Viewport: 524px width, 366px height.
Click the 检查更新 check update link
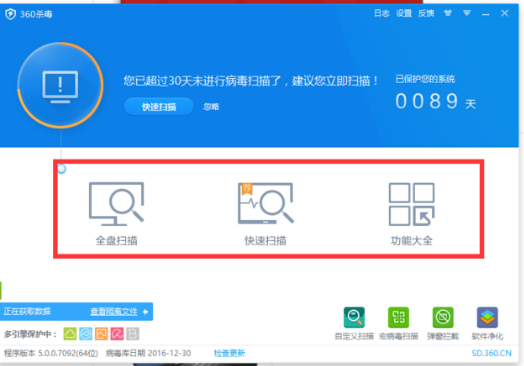229,353
